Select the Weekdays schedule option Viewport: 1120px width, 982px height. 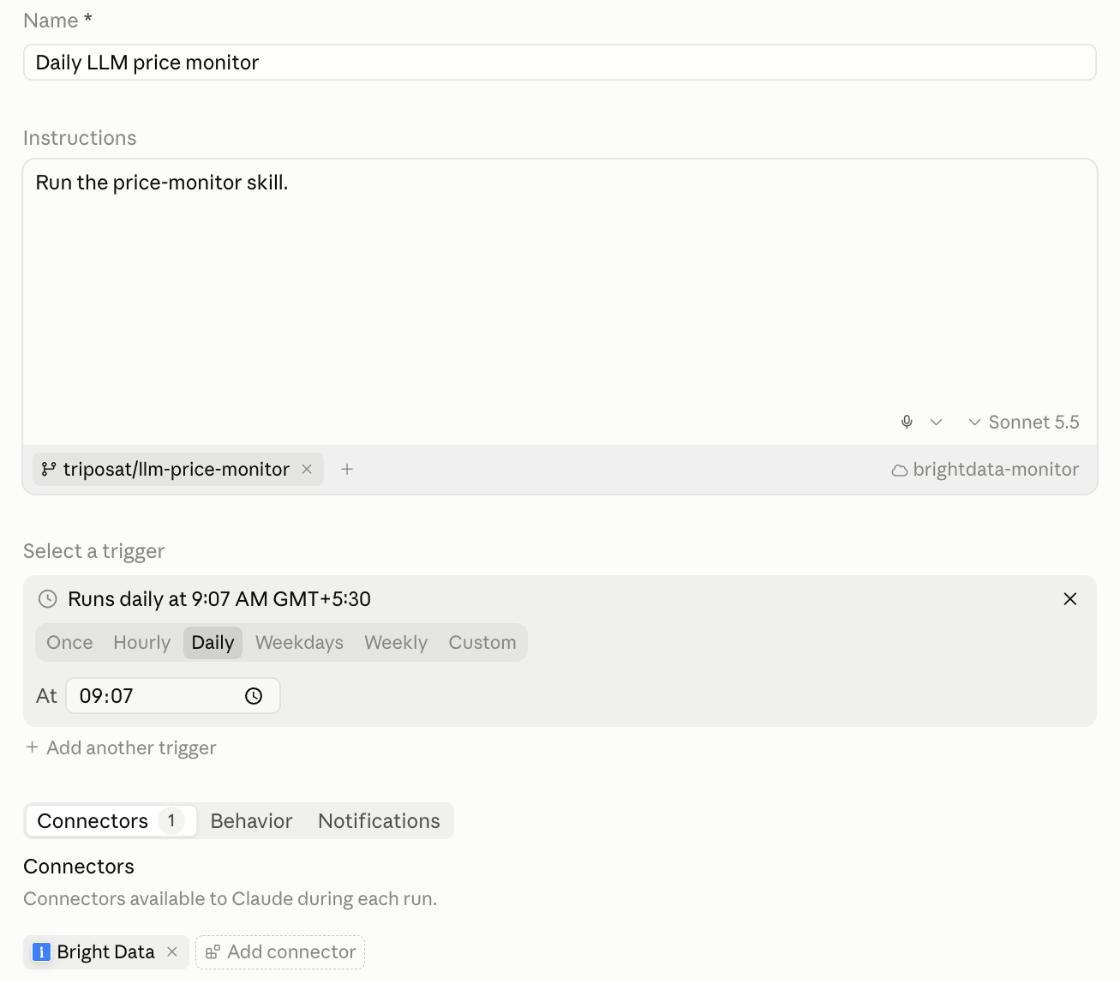tap(299, 642)
